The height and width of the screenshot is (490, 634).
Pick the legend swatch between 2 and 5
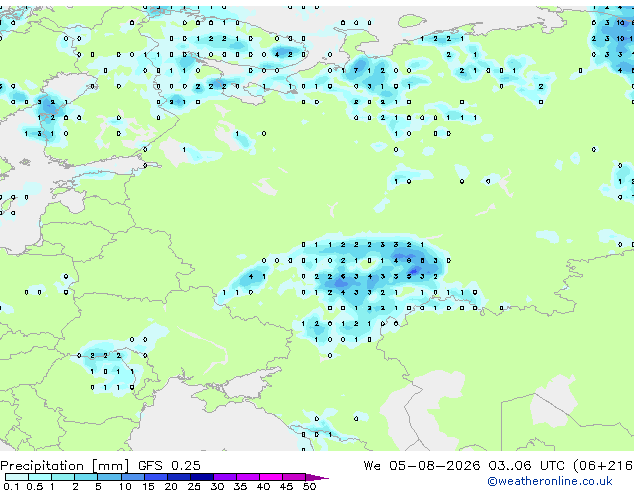86,477
